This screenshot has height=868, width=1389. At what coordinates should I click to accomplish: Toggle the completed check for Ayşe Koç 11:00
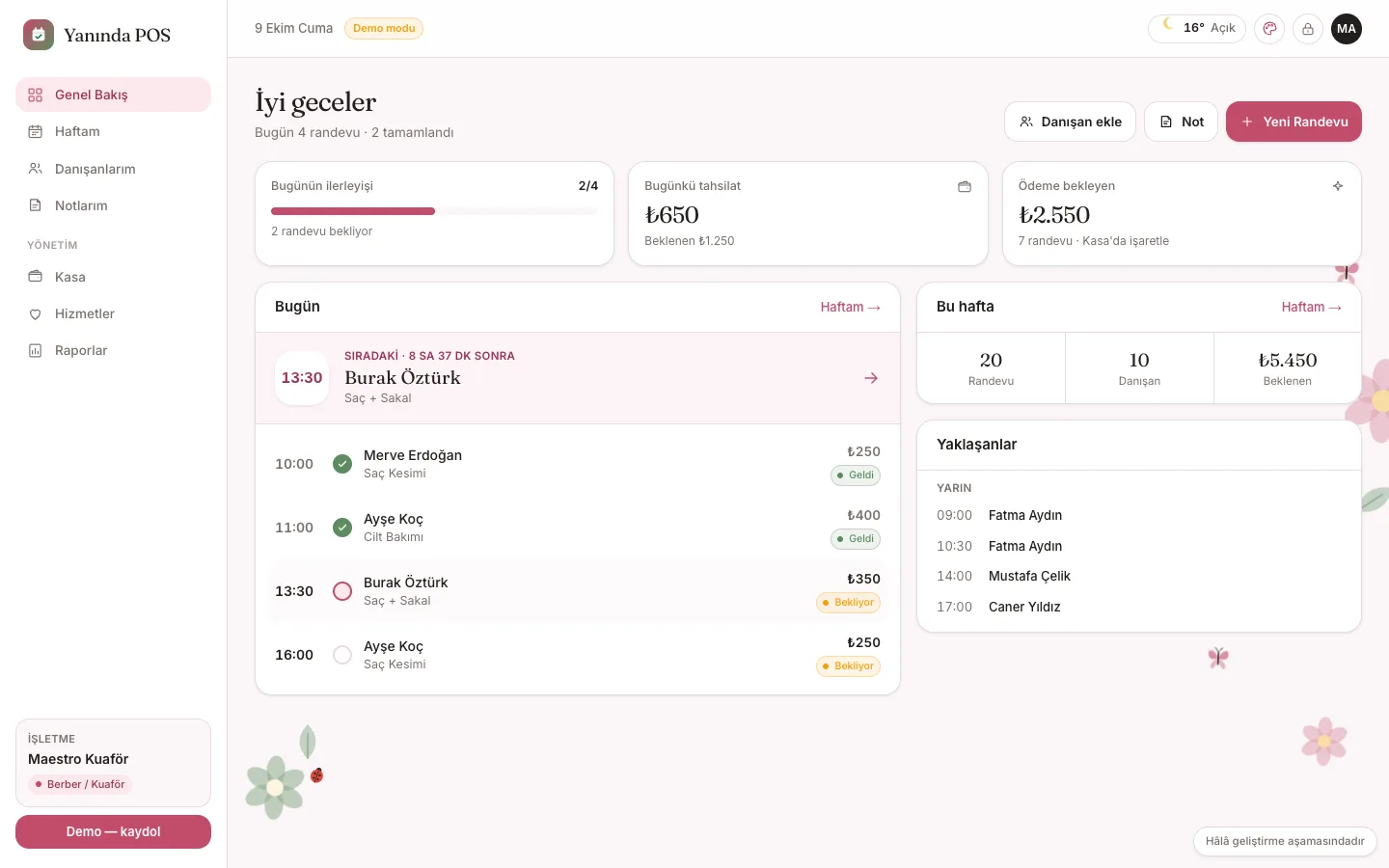[x=342, y=528]
